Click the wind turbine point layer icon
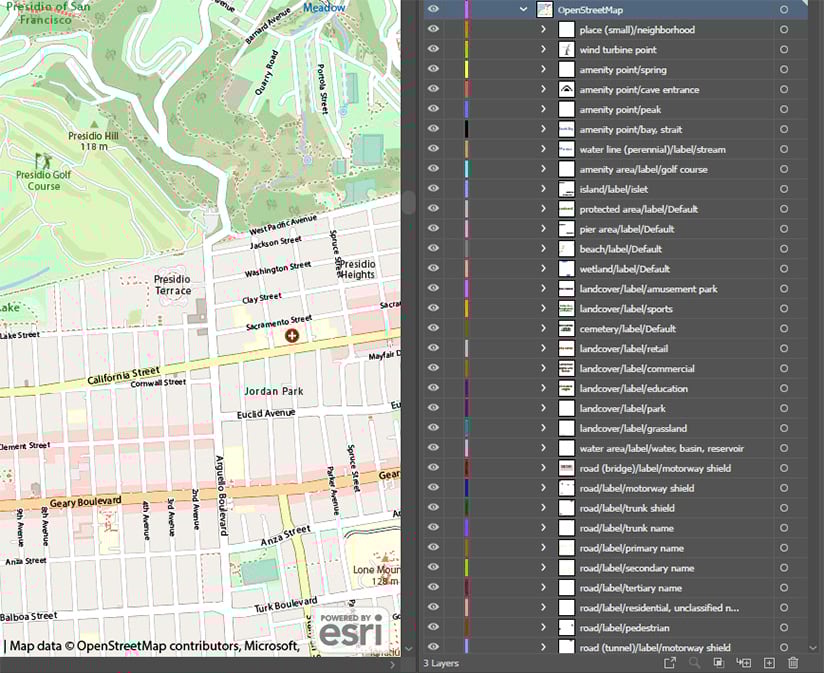824x673 pixels. coord(566,49)
